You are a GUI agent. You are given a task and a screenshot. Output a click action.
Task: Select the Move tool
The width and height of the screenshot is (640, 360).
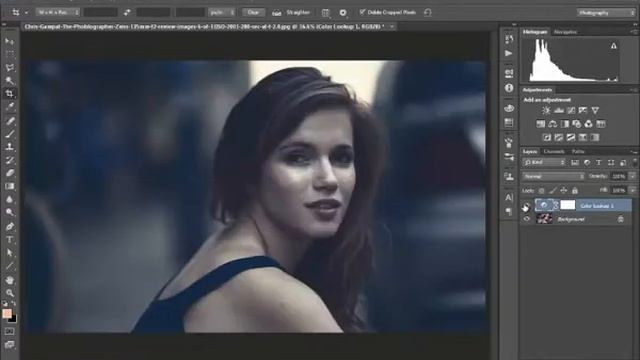tap(9, 41)
